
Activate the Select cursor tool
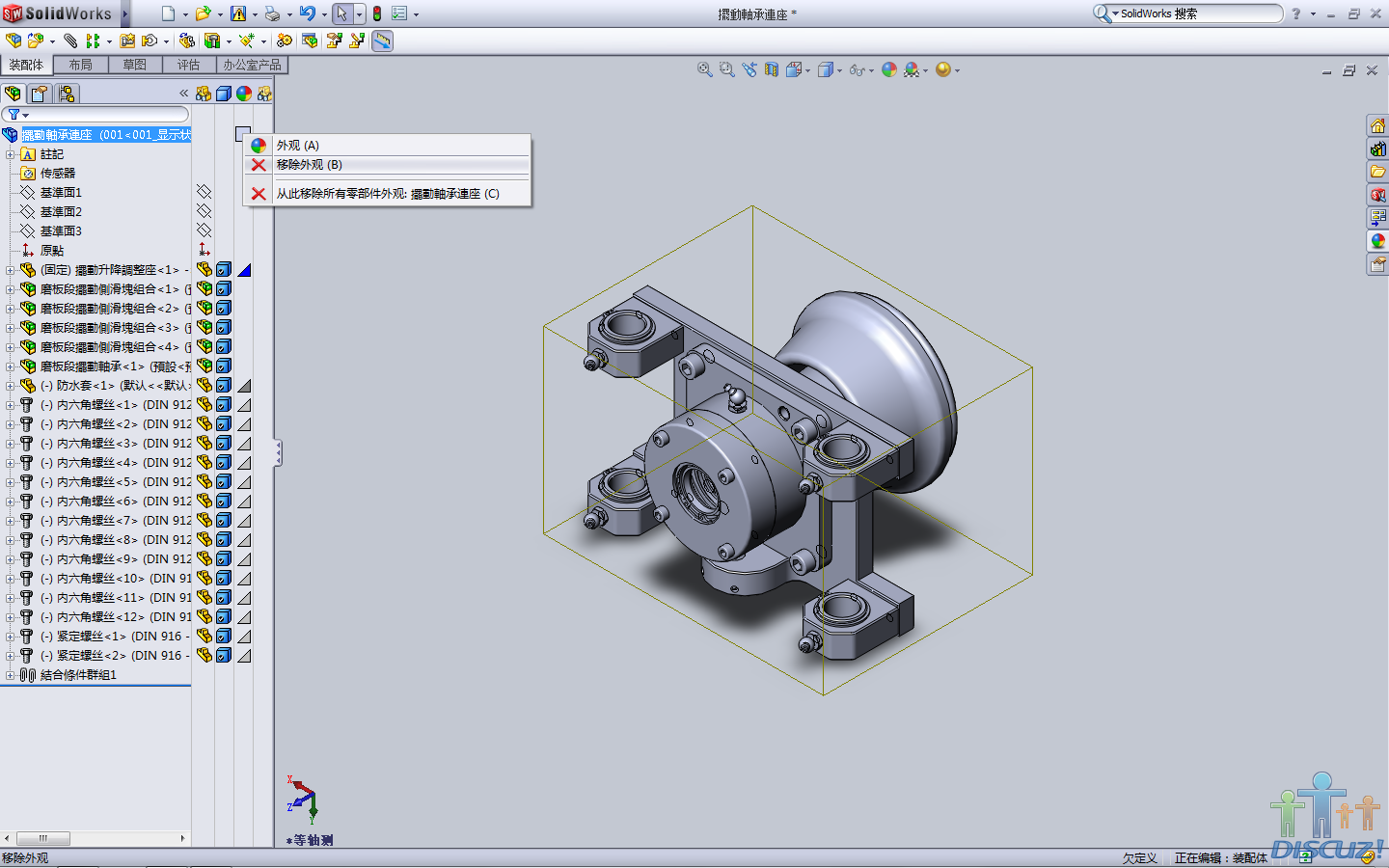pyautogui.click(x=341, y=14)
